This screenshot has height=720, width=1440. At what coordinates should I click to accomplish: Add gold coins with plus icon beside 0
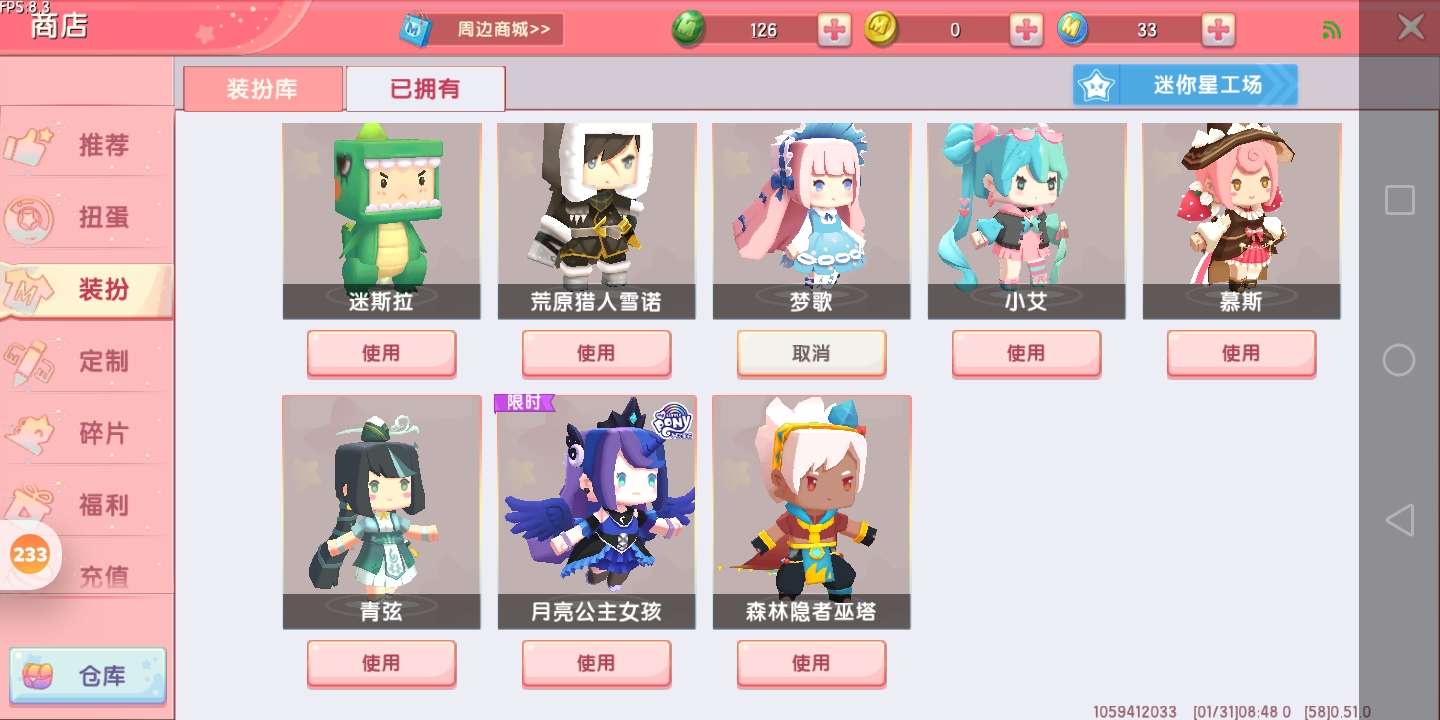1026,30
